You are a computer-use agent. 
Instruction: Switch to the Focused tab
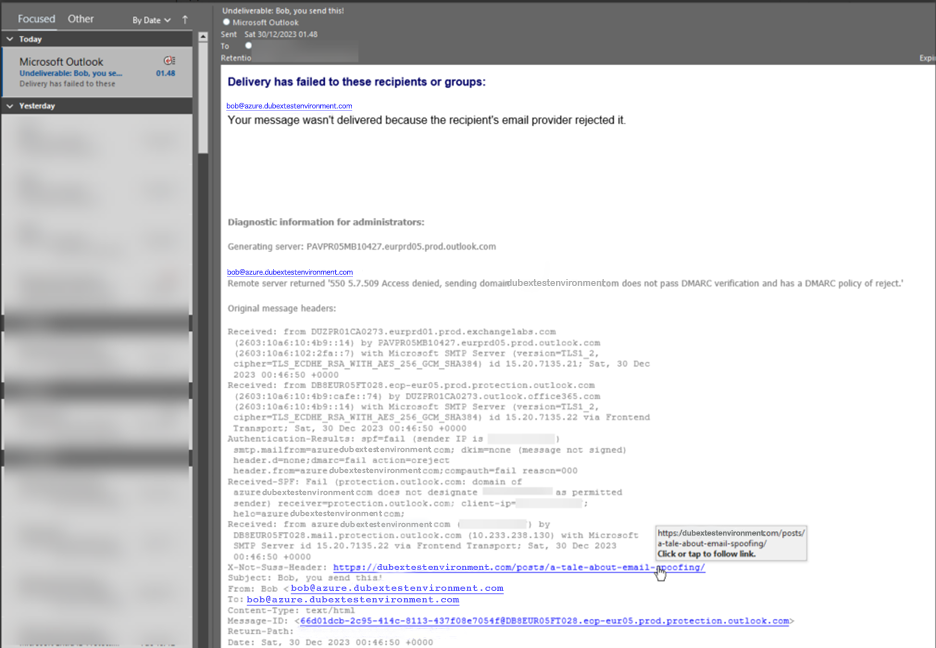[36, 19]
